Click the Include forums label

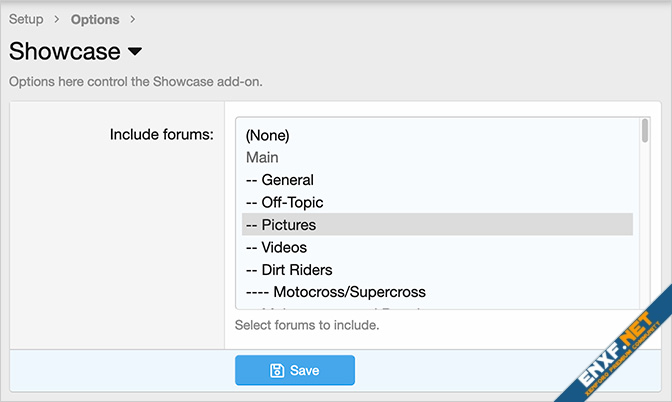click(x=161, y=135)
